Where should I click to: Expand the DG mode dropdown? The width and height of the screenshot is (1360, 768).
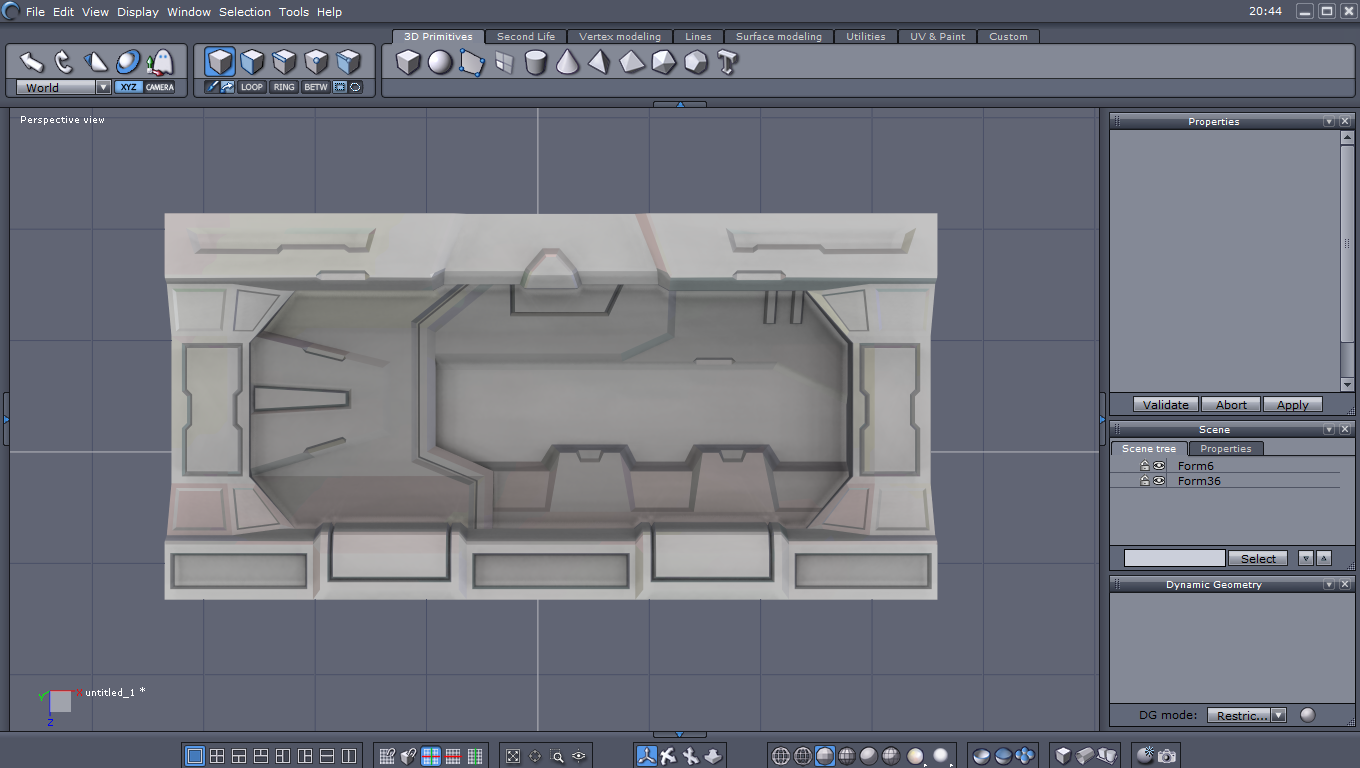pos(1278,715)
